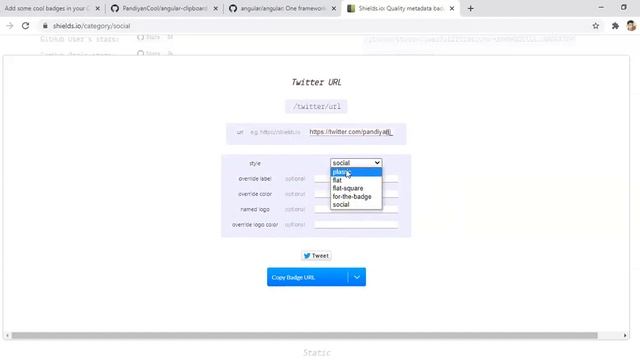Minimize the Chrome window
Screen dimensions: 640x360
click(601, 7)
